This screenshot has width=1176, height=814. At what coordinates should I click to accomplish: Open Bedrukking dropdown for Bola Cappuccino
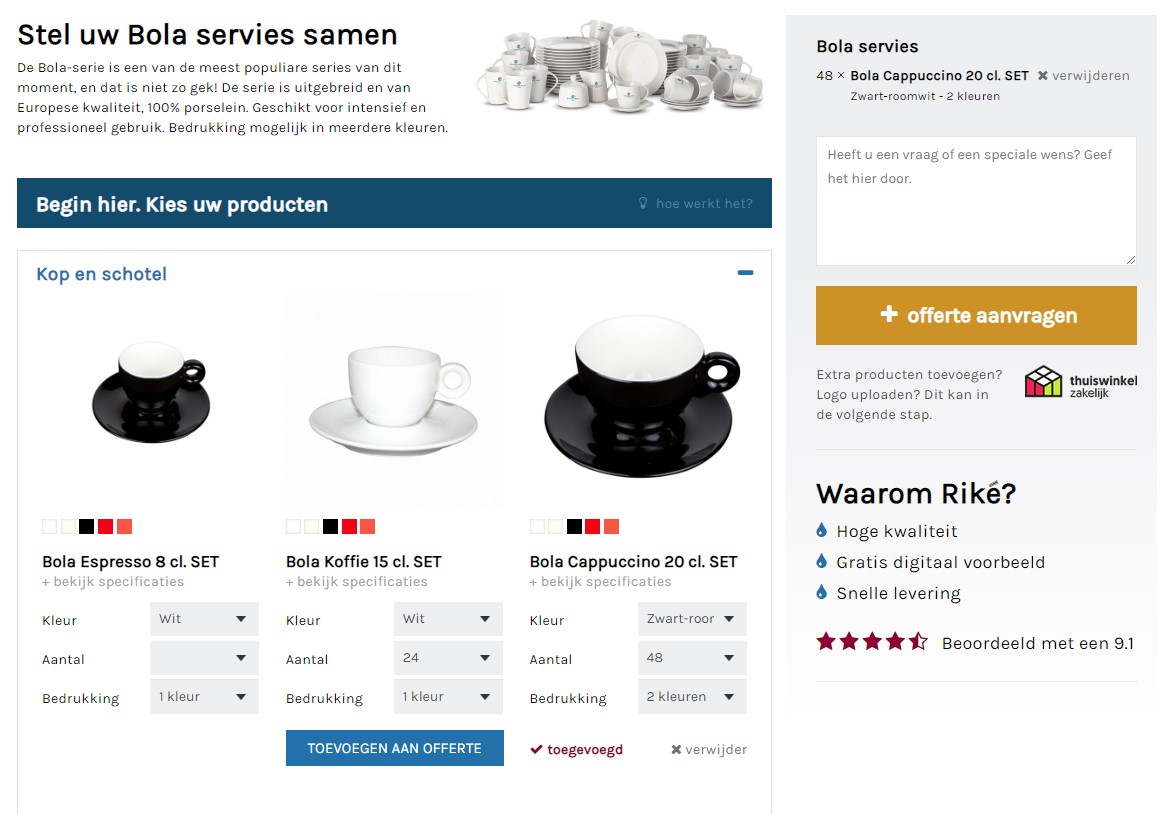[692, 697]
